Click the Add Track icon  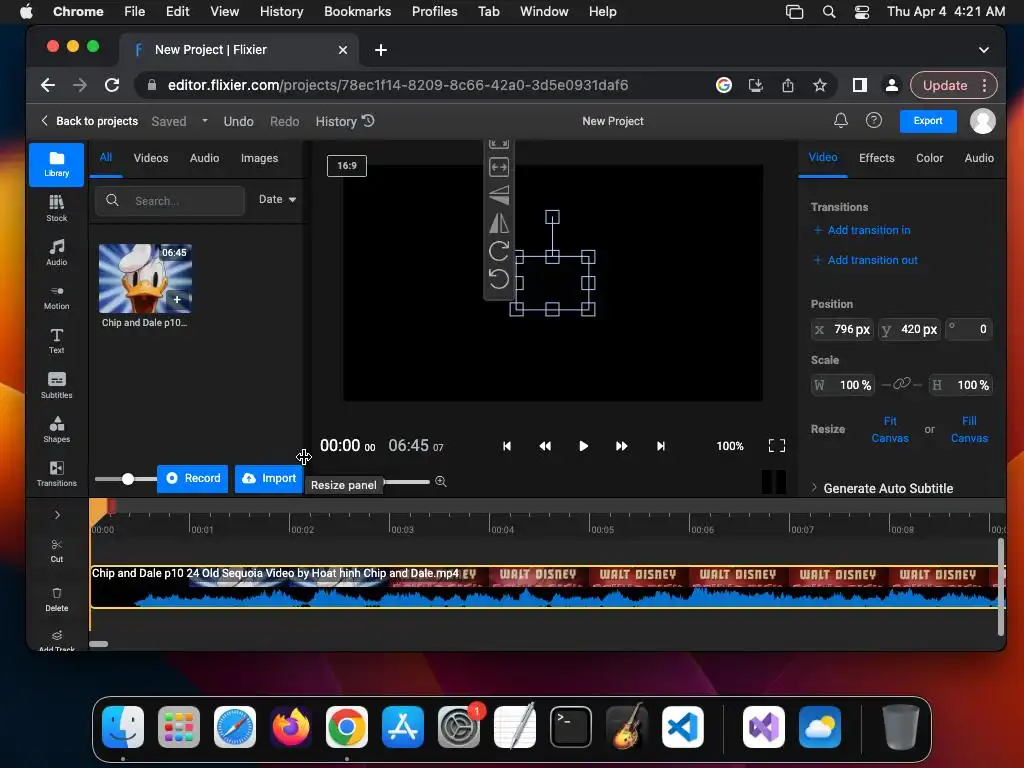[56, 640]
